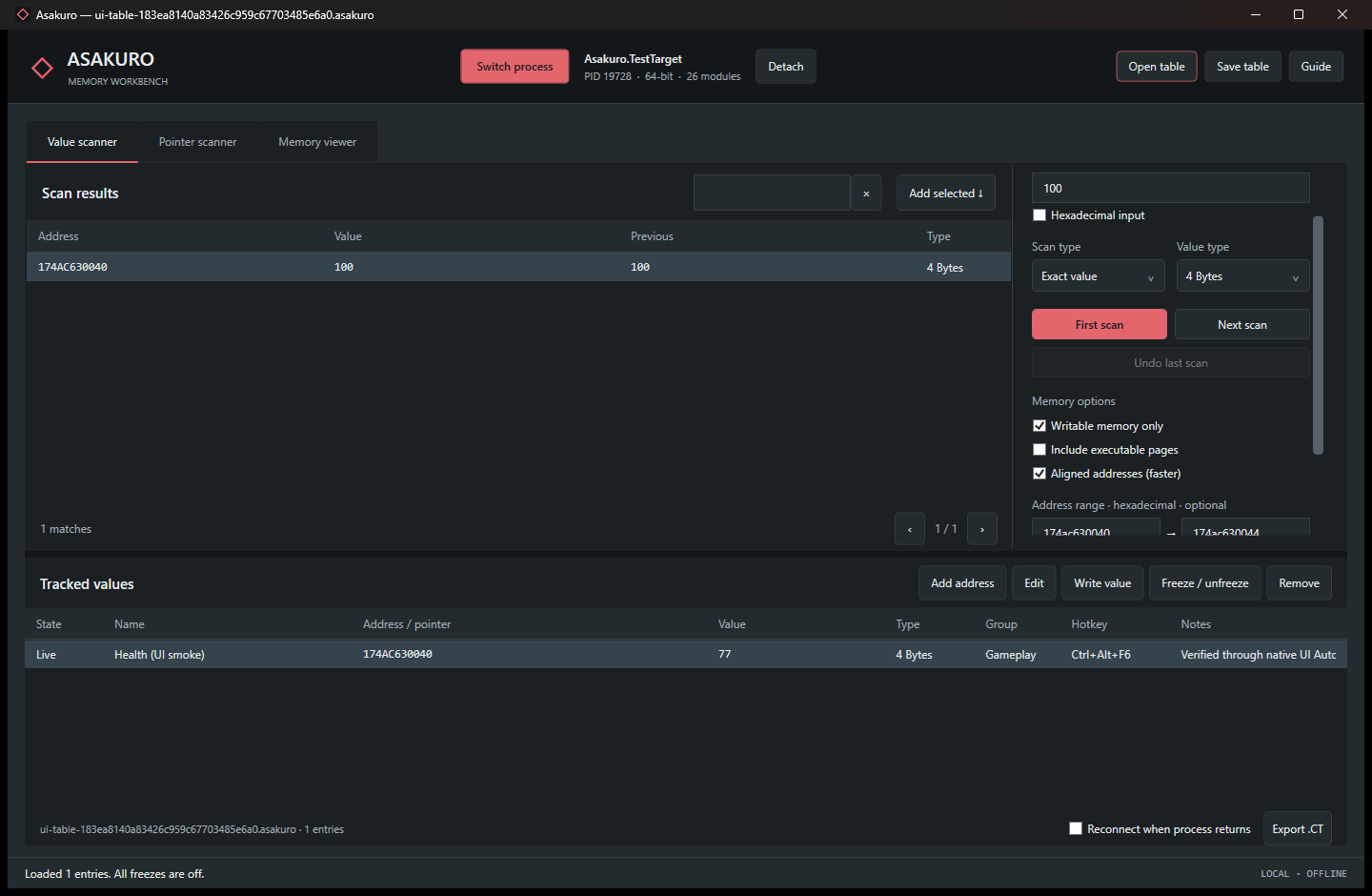
Task: Open the Pointer scanner tab
Action: [197, 142]
